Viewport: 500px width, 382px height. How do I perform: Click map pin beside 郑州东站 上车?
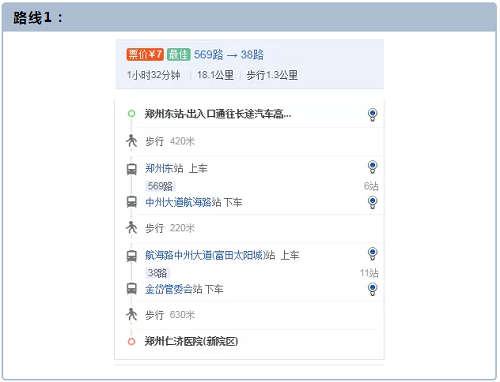[x=372, y=167]
